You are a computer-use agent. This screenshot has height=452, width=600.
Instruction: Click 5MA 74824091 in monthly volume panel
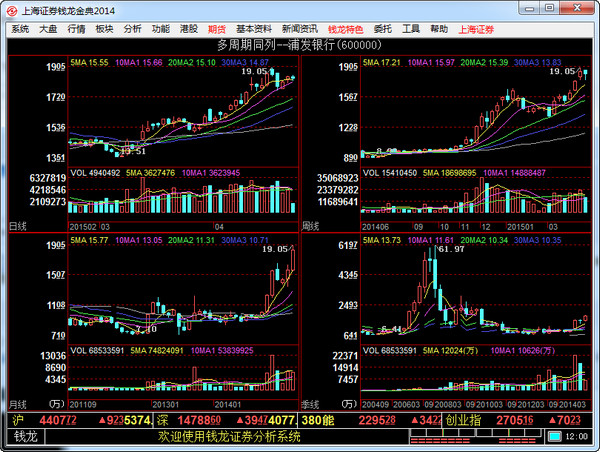coord(157,351)
